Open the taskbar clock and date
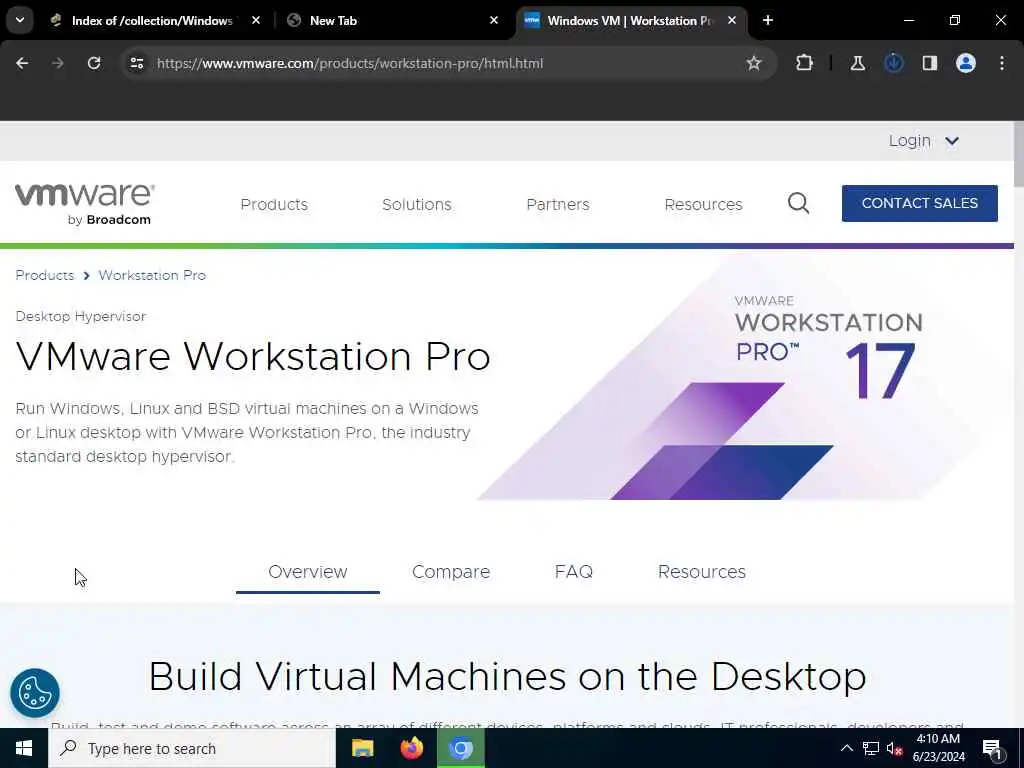The image size is (1024, 768). pyautogui.click(x=938, y=748)
